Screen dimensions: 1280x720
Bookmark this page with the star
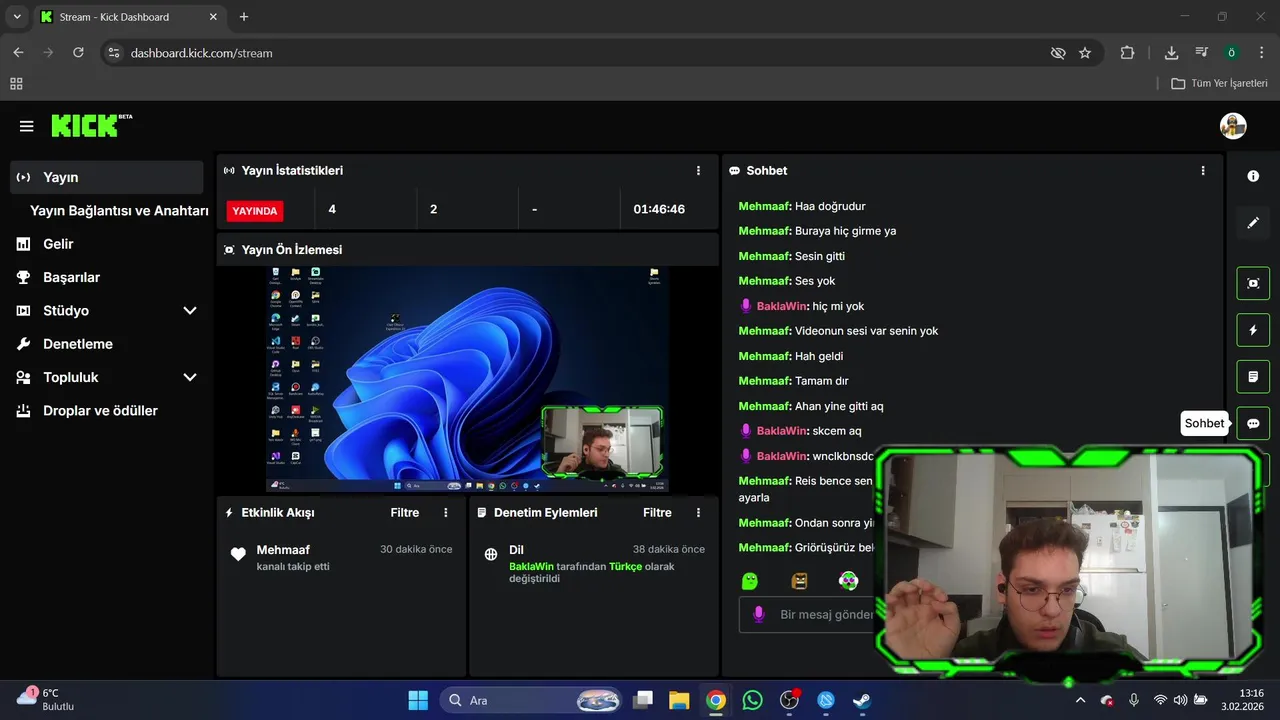pos(1085,53)
